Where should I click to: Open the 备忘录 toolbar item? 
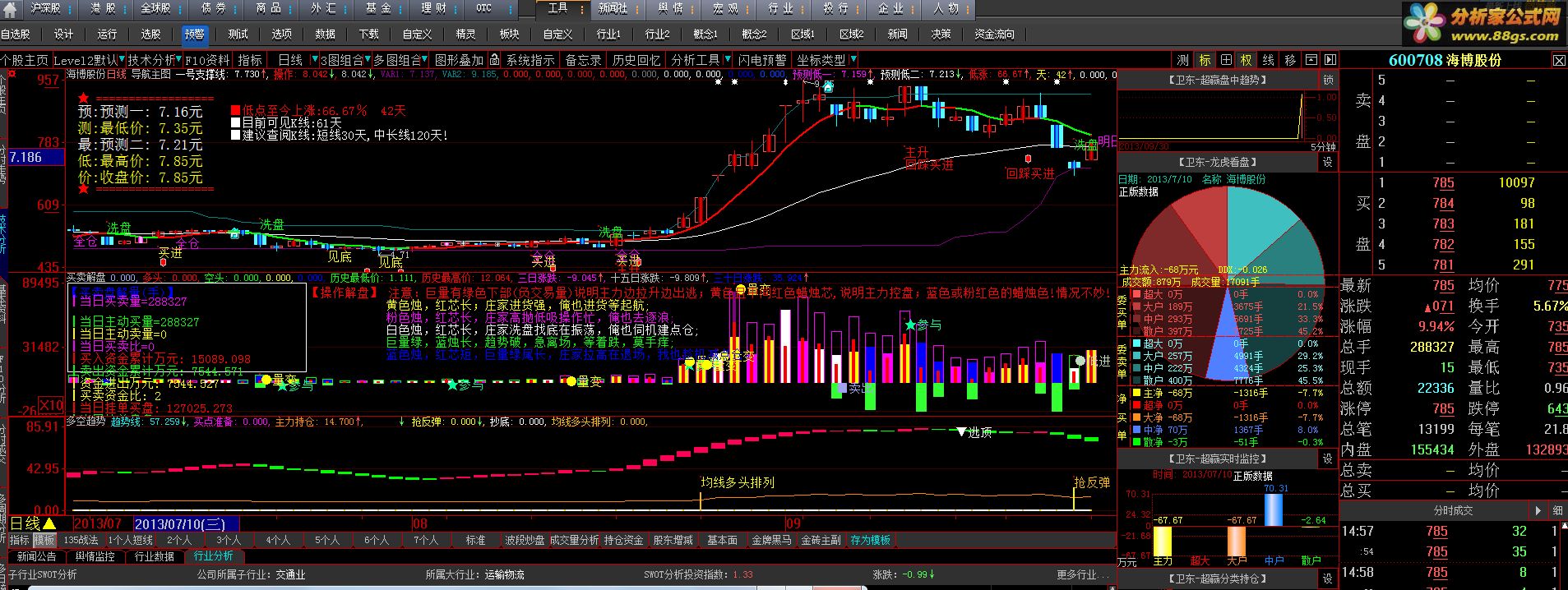click(x=583, y=60)
